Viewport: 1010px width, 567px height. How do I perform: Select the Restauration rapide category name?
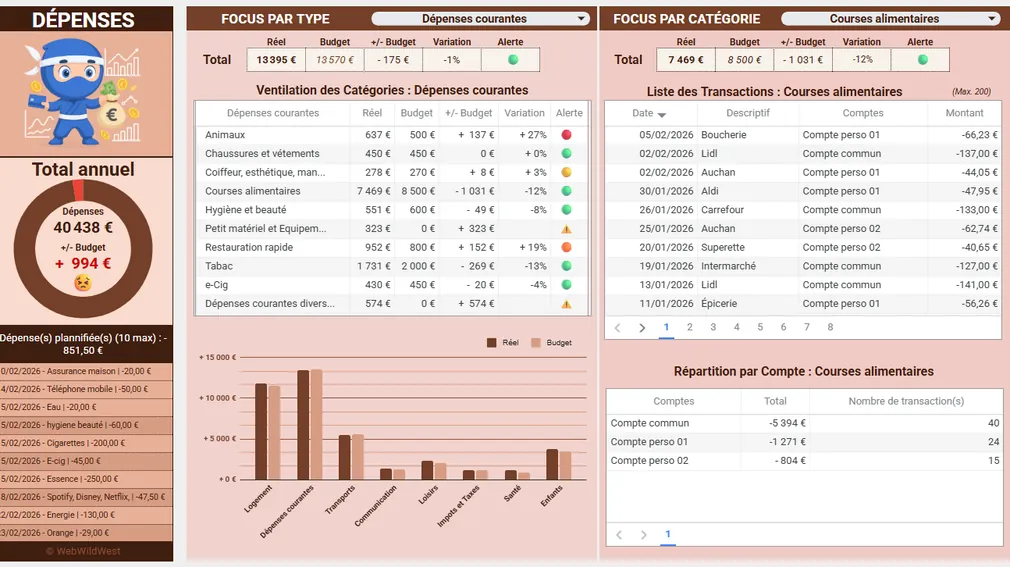point(249,247)
